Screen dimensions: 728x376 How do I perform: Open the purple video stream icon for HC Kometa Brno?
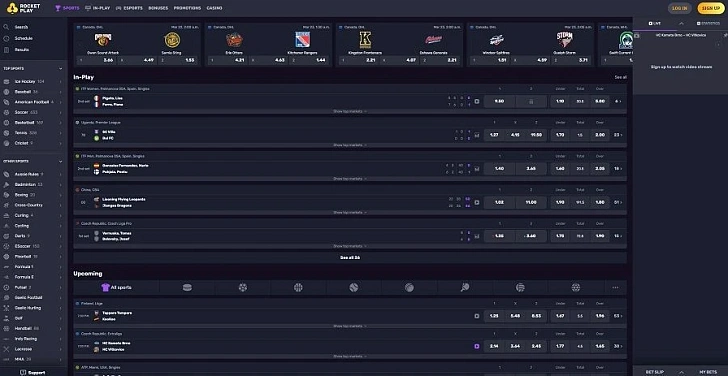(476, 346)
